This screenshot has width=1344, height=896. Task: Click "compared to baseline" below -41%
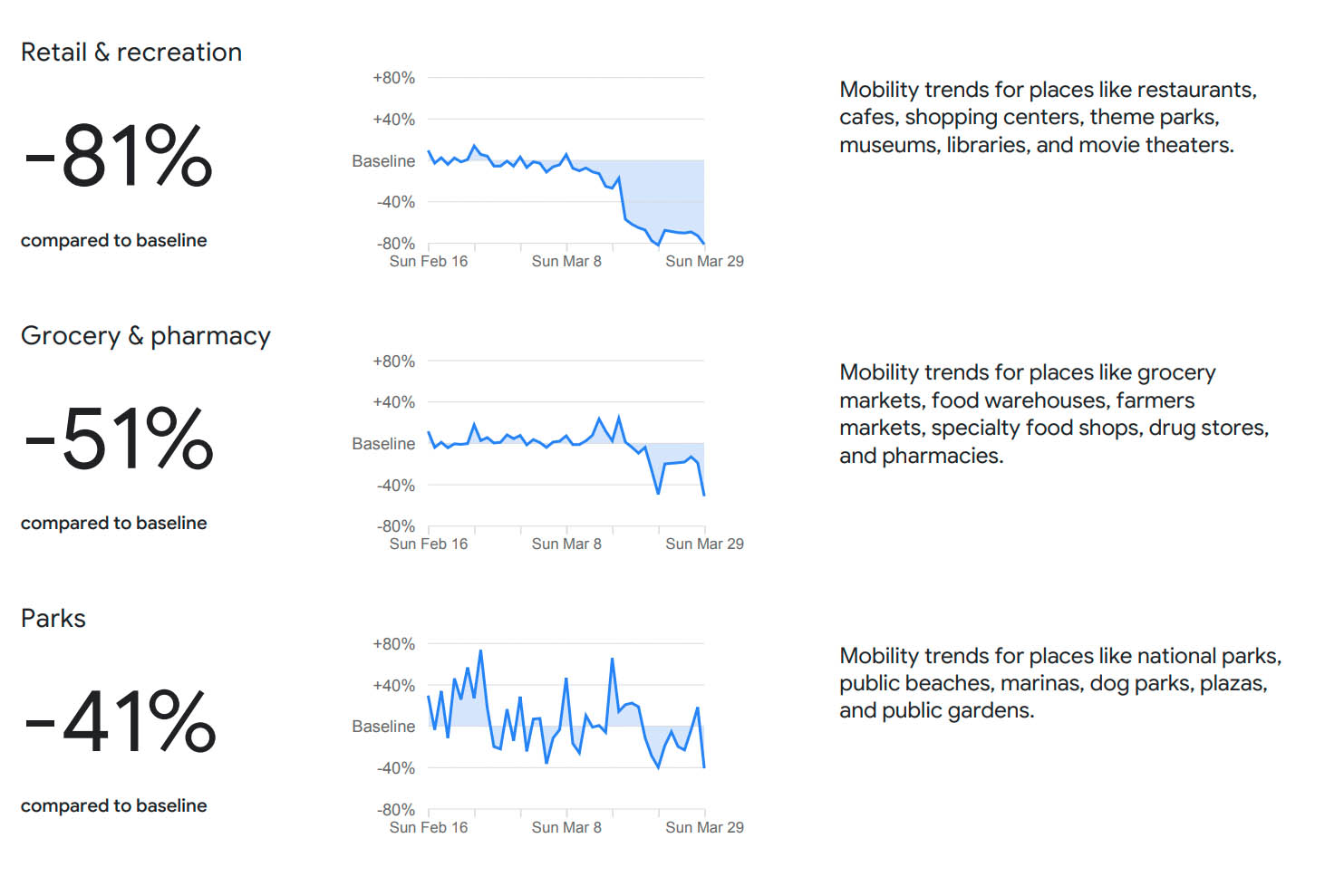tap(114, 806)
